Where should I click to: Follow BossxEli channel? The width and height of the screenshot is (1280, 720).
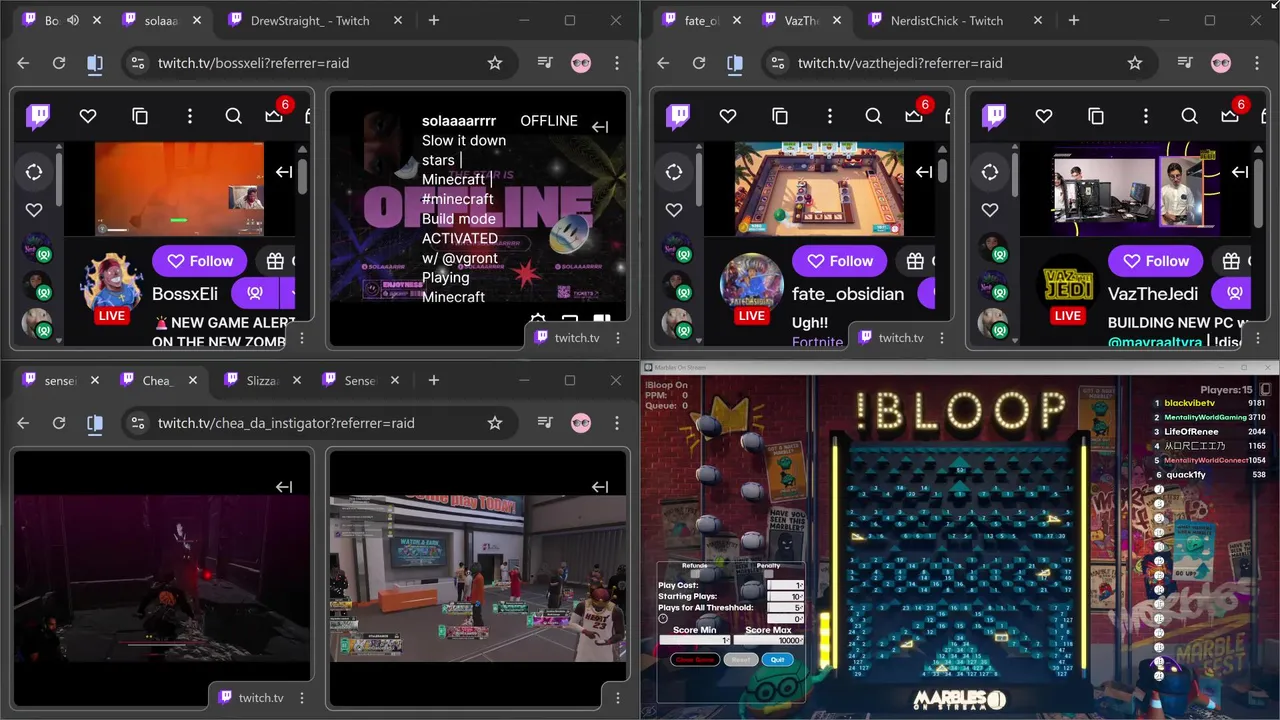coord(200,261)
